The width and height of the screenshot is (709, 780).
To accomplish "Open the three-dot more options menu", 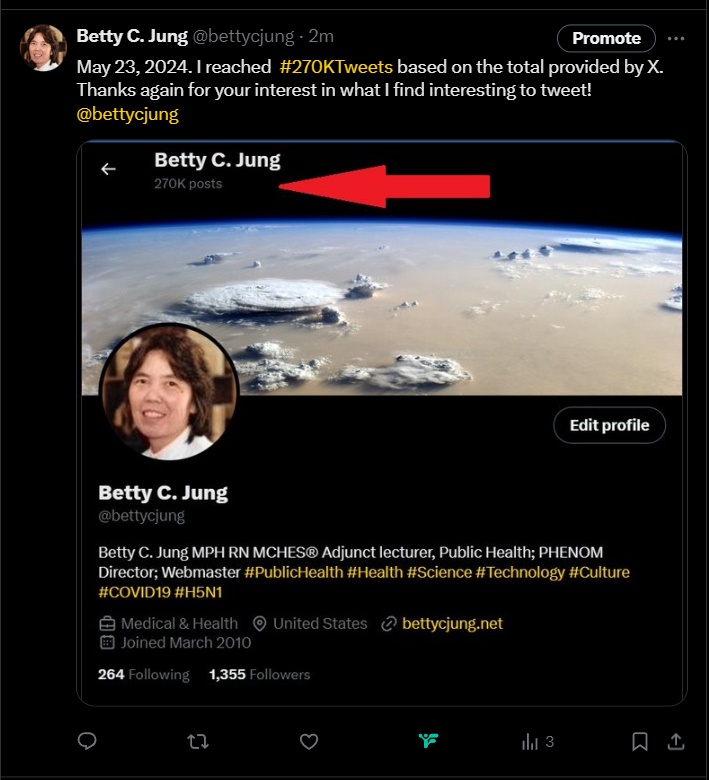I will coord(676,39).
